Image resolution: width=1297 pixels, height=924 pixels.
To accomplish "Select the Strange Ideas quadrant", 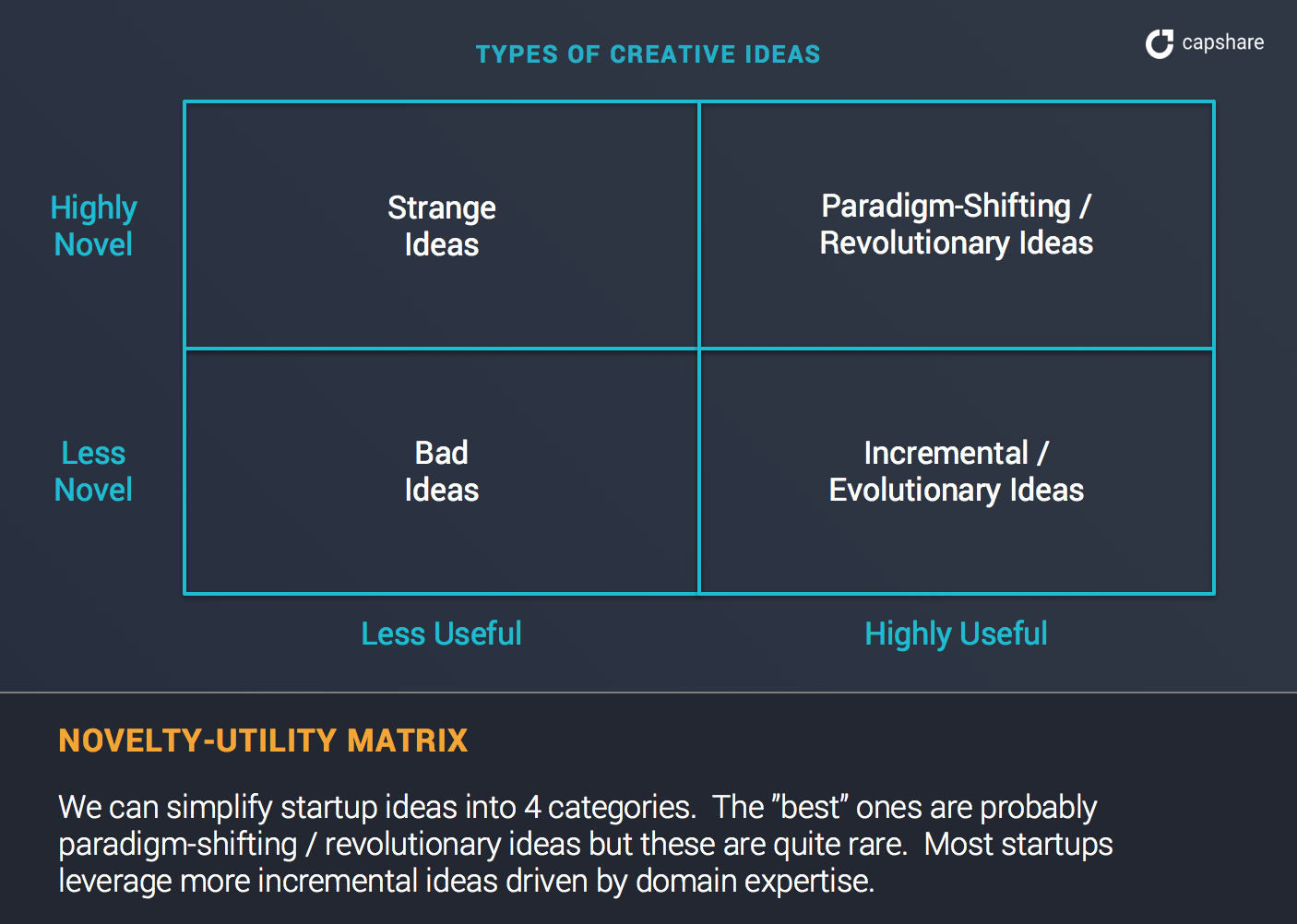I will click(442, 225).
